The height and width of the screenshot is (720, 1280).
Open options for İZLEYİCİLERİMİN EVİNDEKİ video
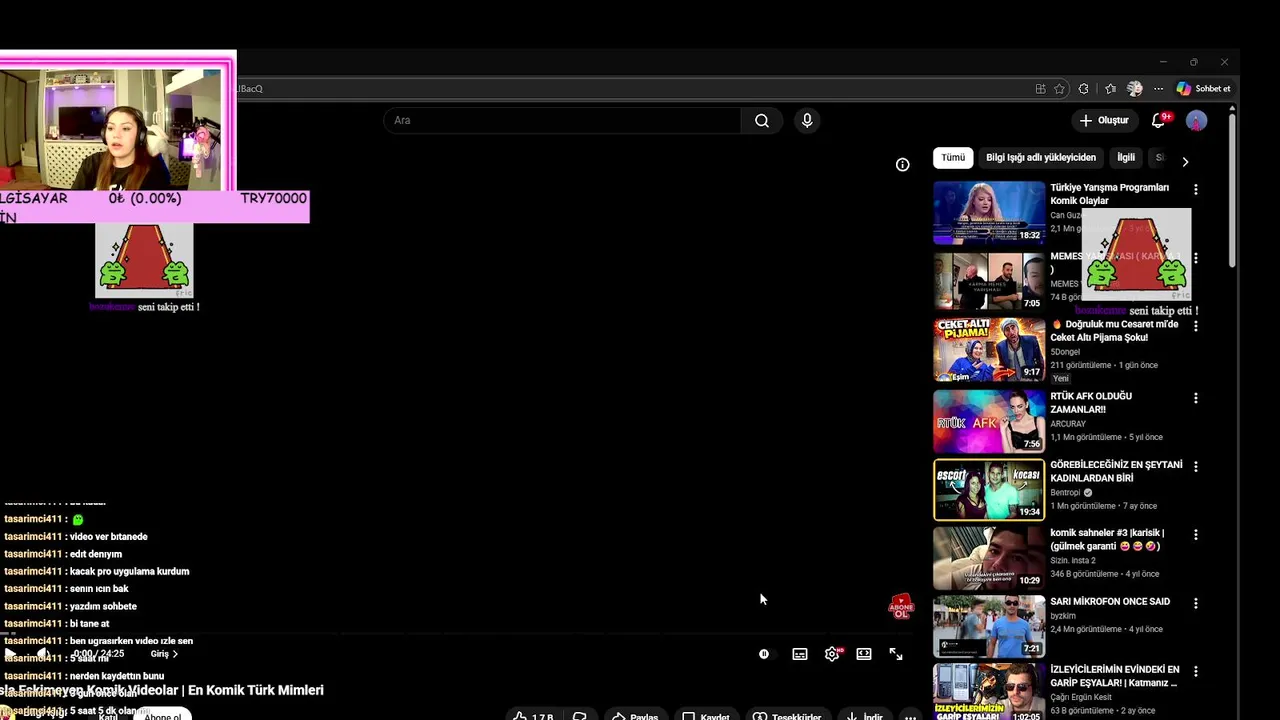1195,671
